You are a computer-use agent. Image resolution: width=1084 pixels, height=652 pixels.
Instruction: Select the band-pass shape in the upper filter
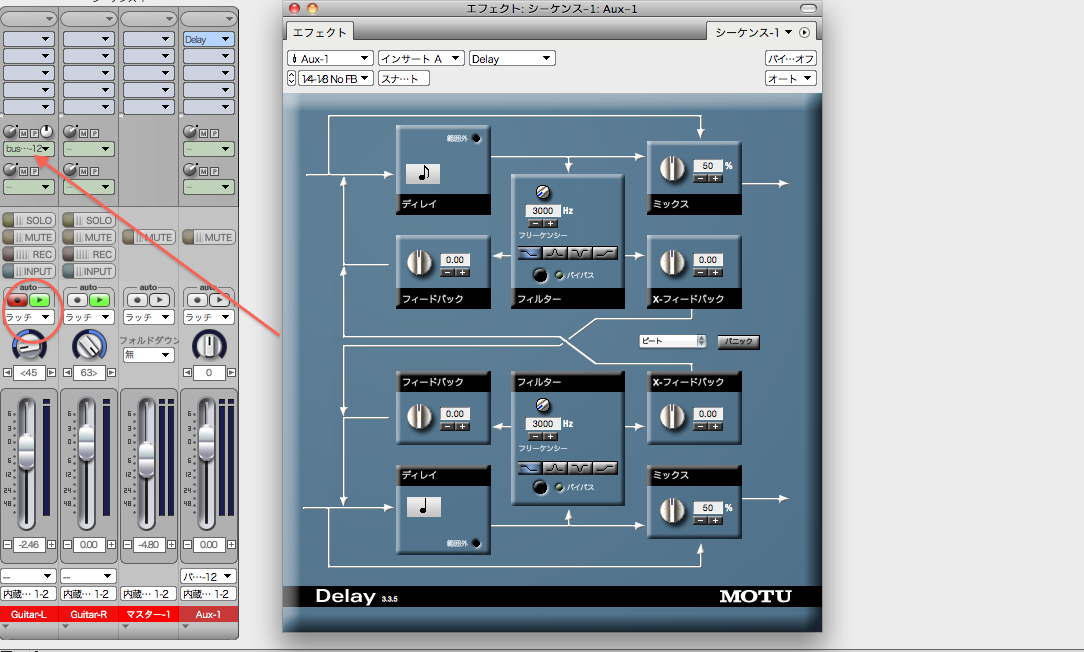point(555,254)
